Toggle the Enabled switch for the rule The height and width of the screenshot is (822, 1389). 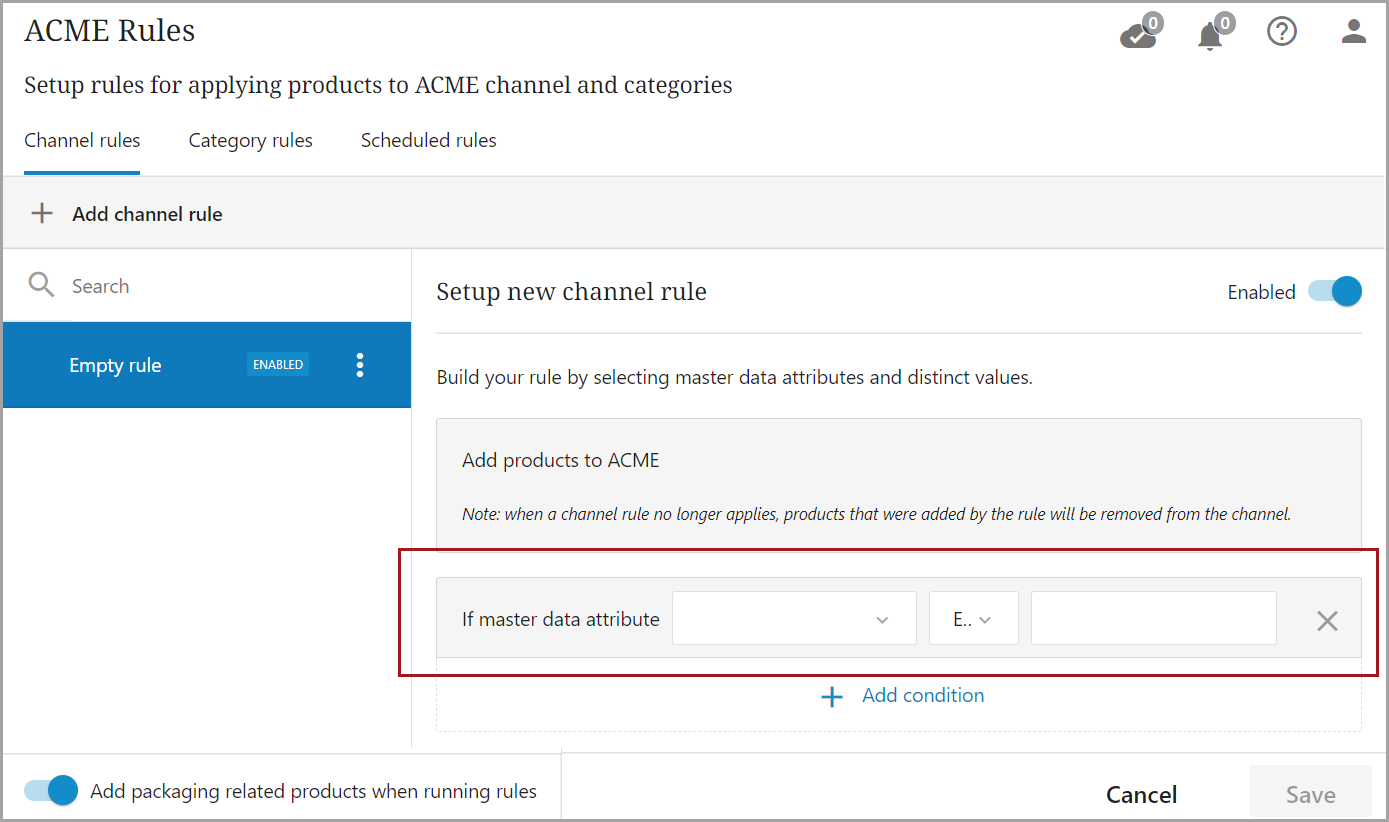tap(1335, 292)
